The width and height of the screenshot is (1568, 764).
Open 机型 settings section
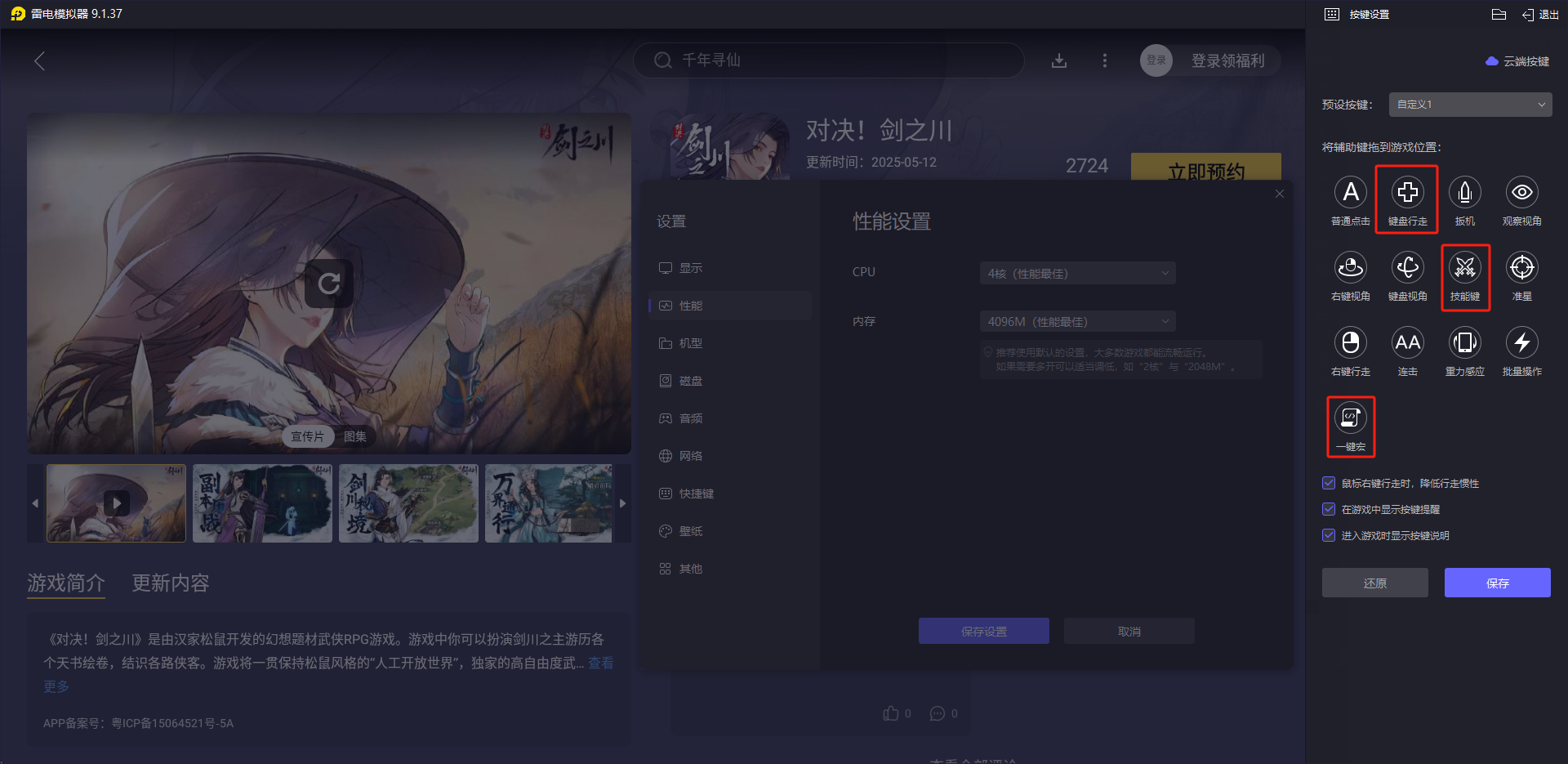(x=730, y=343)
